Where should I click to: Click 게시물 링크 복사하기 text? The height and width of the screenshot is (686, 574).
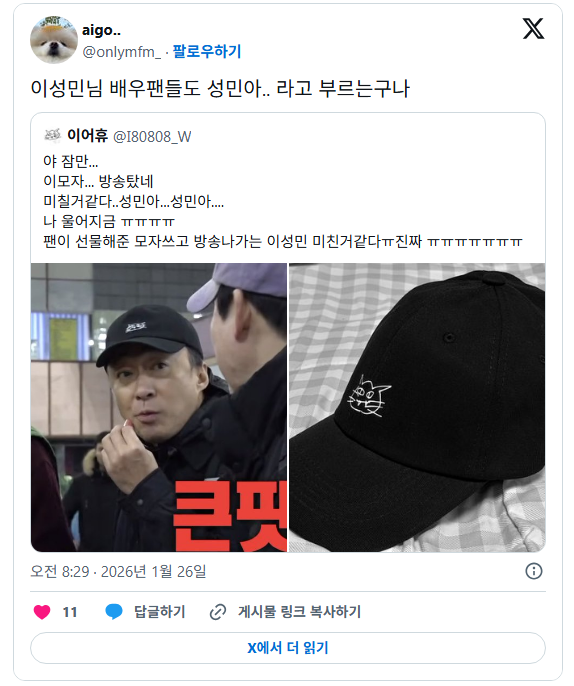coord(299,612)
